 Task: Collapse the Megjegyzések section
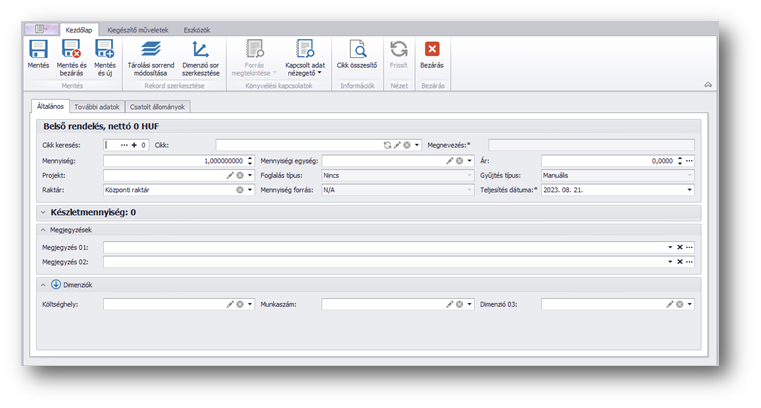pyautogui.click(x=44, y=229)
